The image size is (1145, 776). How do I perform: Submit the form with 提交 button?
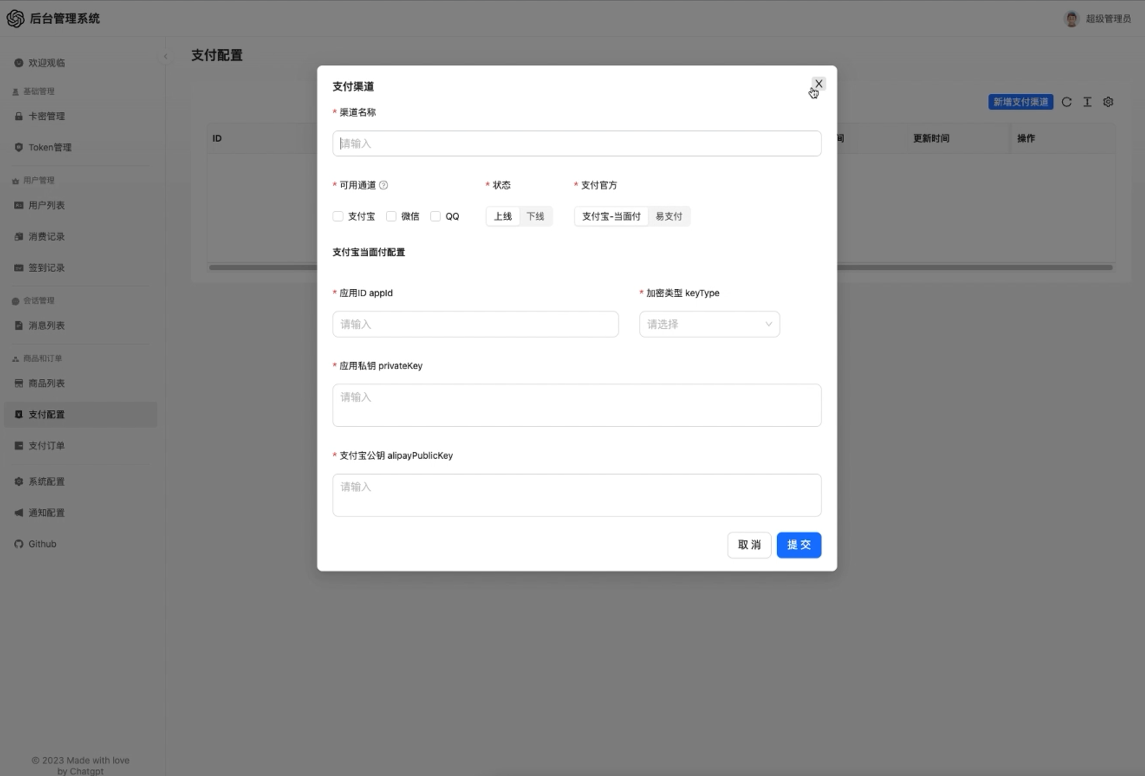tap(798, 544)
